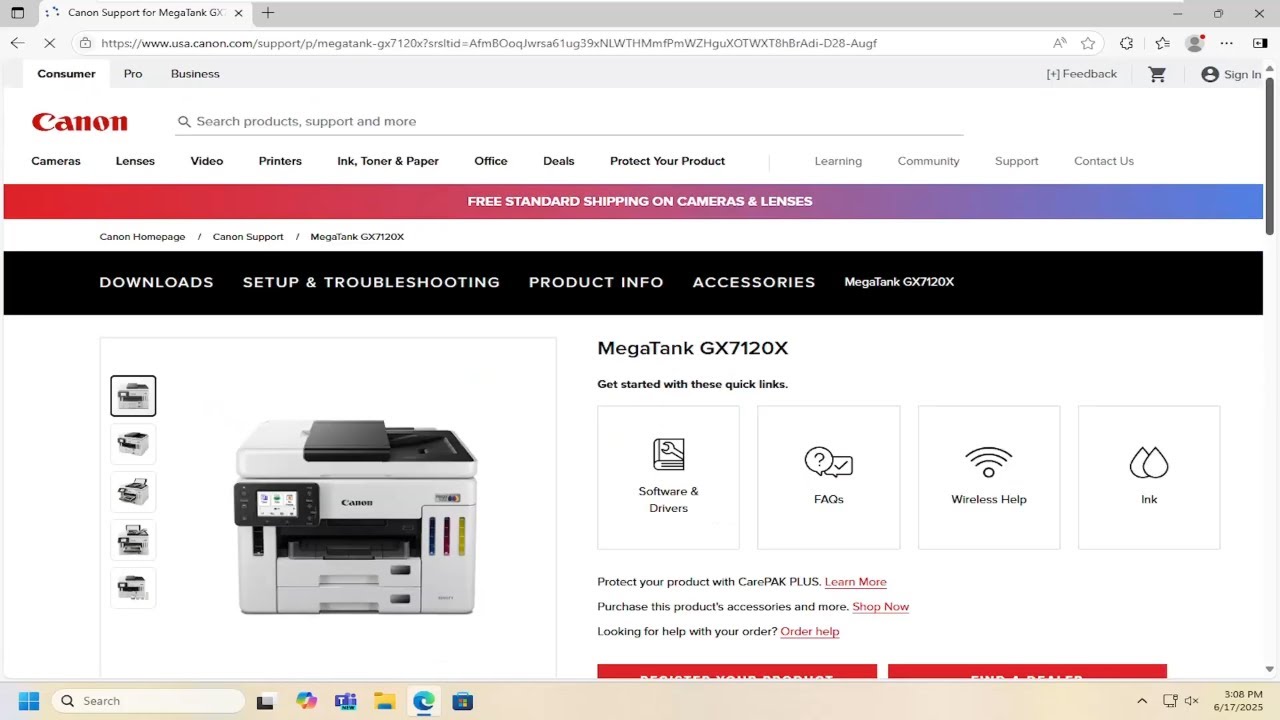The width and height of the screenshot is (1280, 720).
Task: Click the Feedback link
Action: (x=1081, y=74)
